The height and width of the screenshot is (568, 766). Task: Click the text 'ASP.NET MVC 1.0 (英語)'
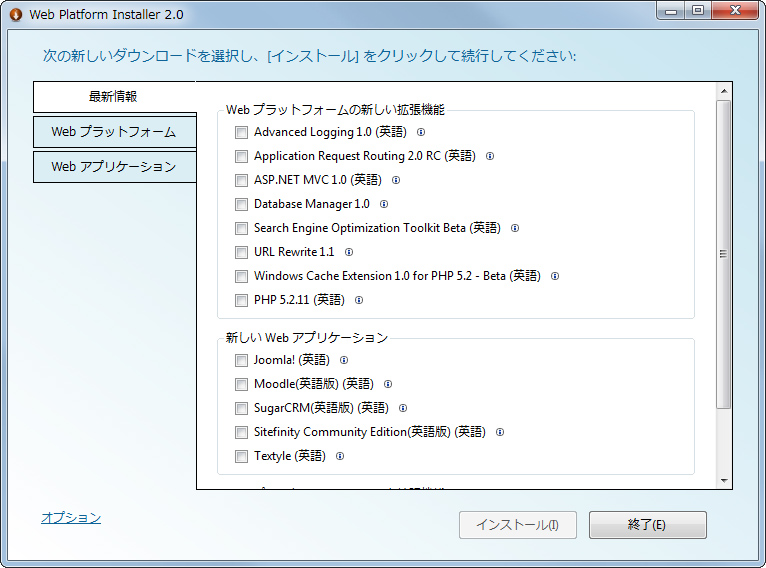point(318,180)
